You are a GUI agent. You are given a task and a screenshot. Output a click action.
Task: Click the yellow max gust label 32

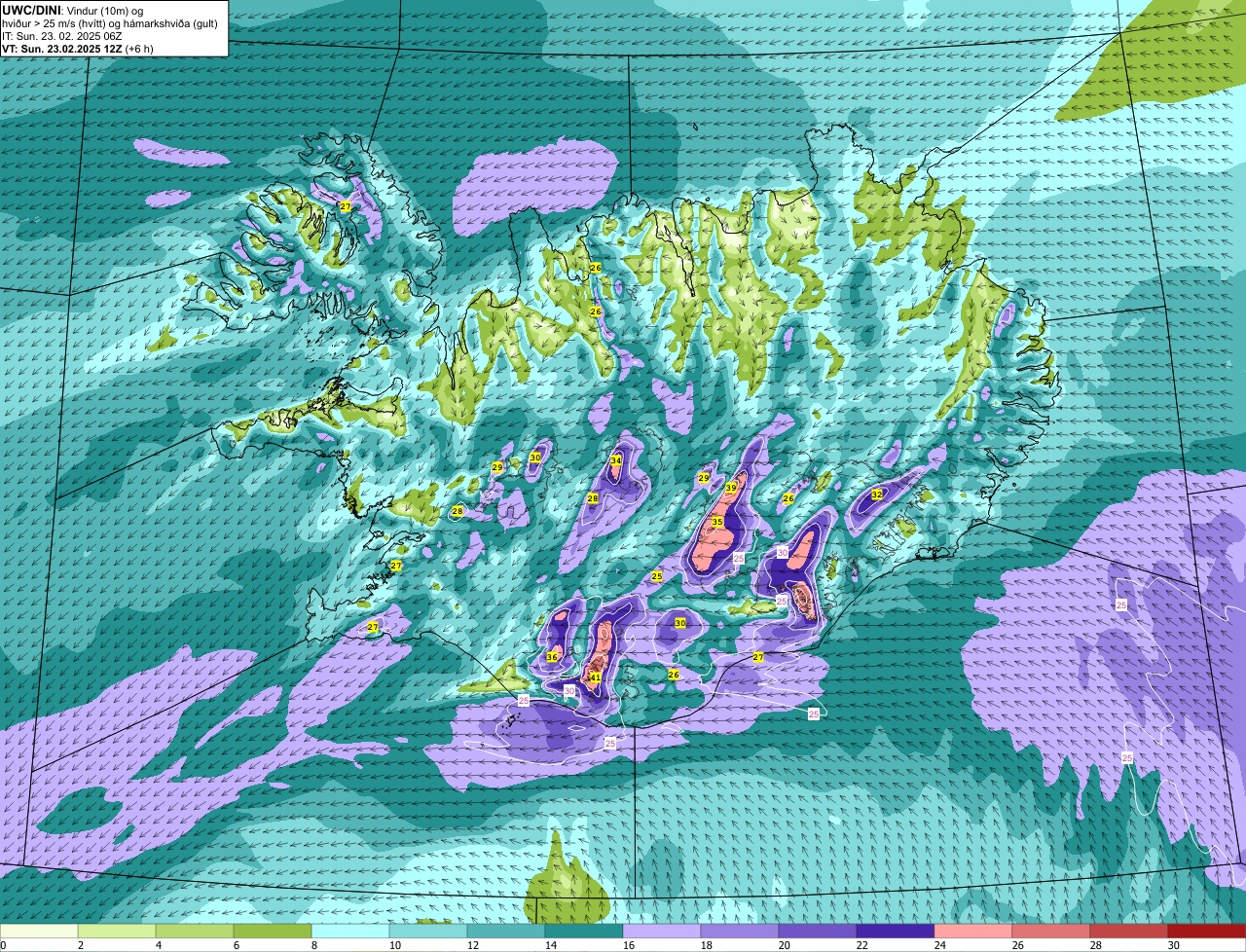tap(877, 494)
